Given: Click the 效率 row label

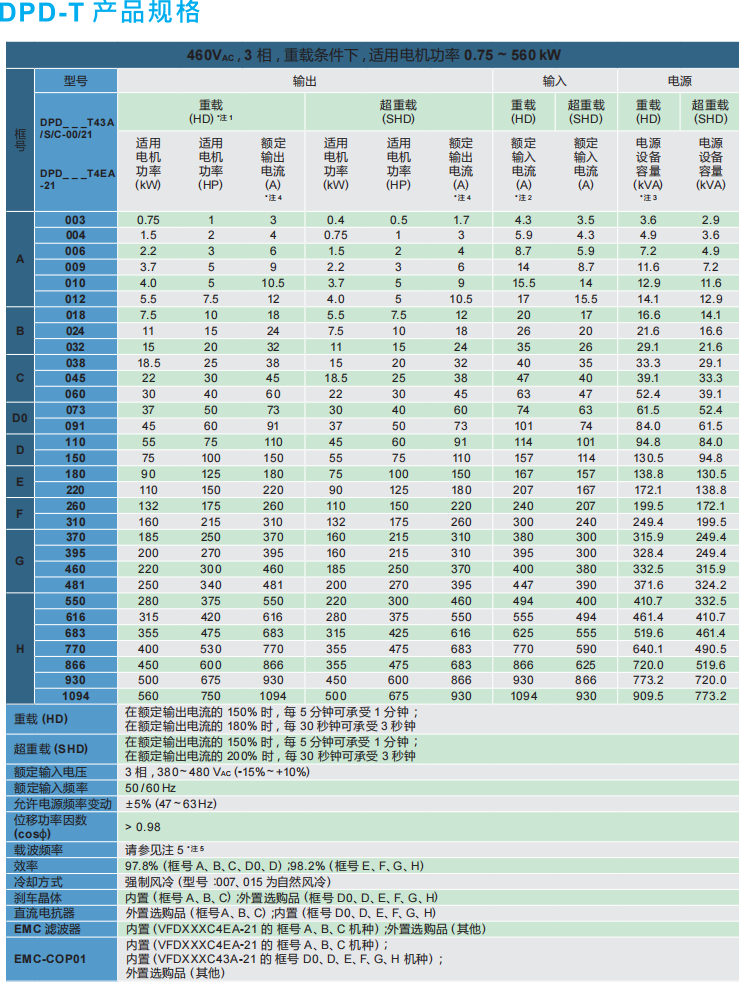Looking at the screenshot, I should coord(26,865).
